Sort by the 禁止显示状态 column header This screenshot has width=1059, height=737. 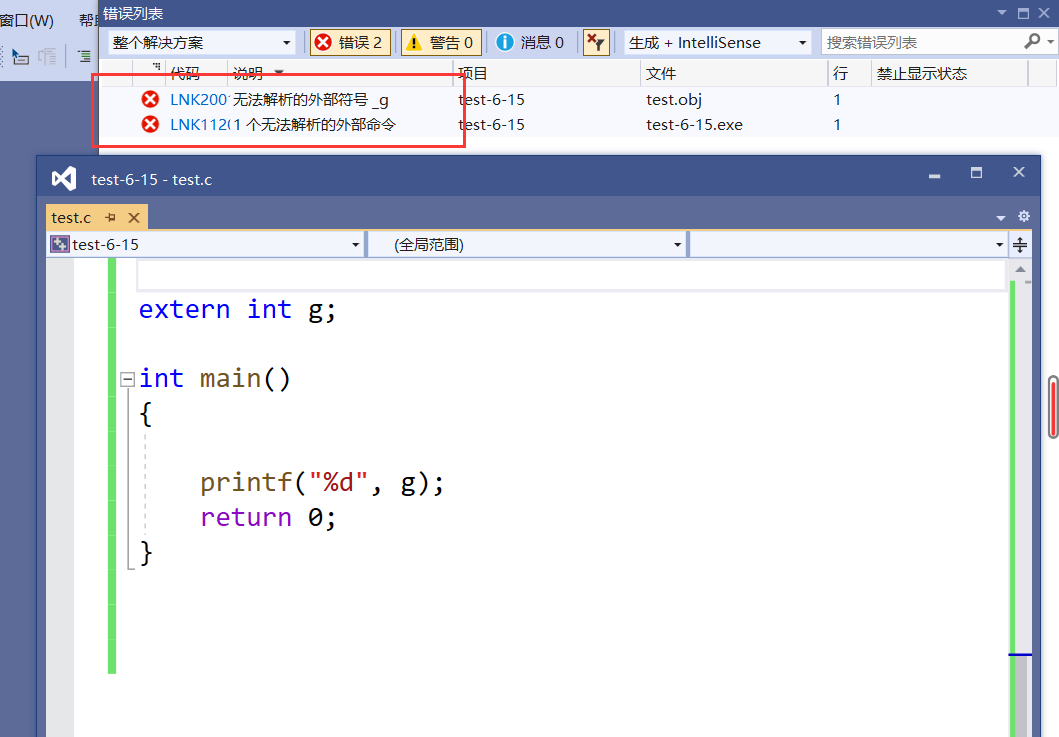(922, 74)
